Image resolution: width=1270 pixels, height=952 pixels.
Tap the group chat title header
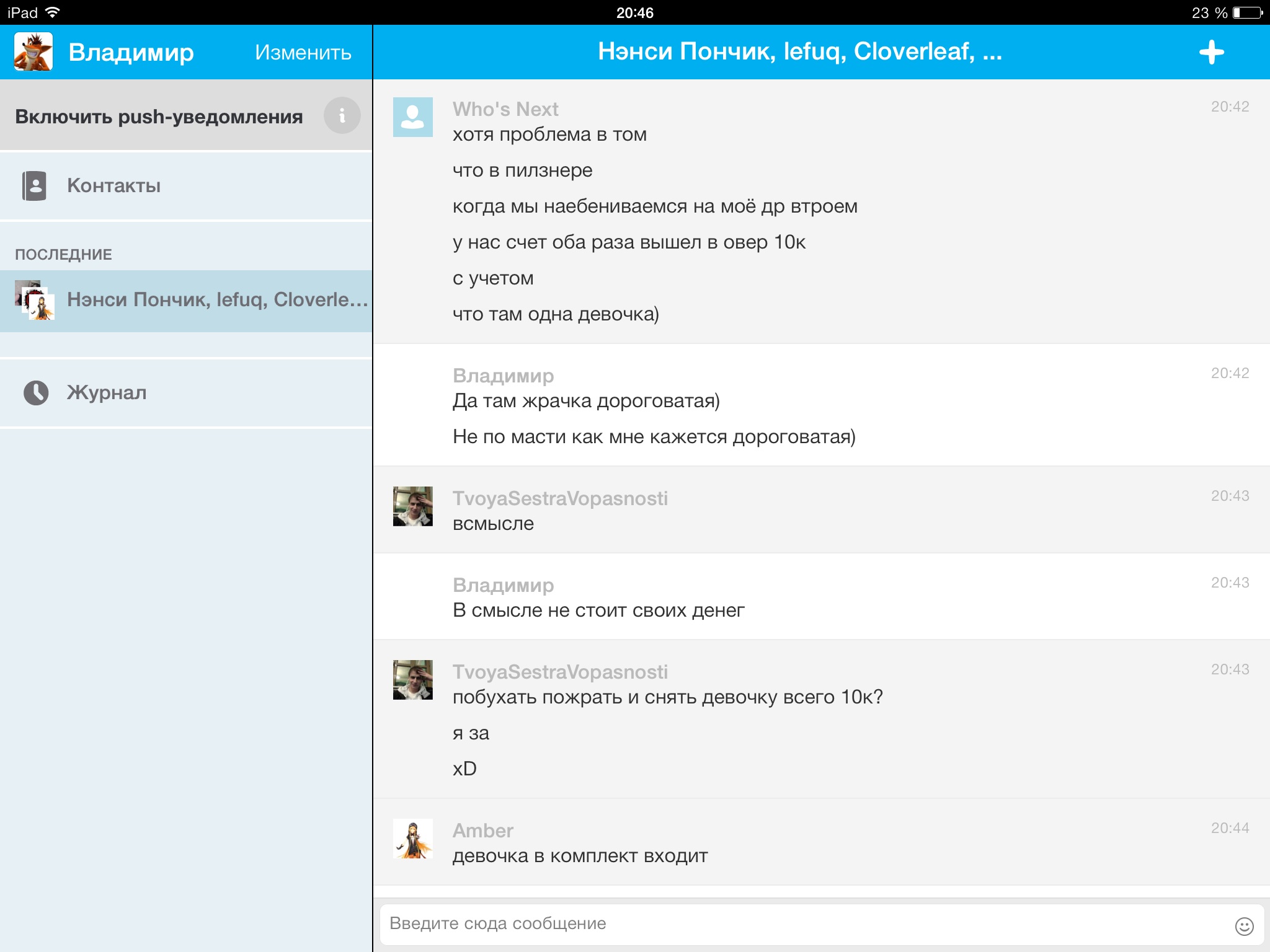tap(799, 51)
